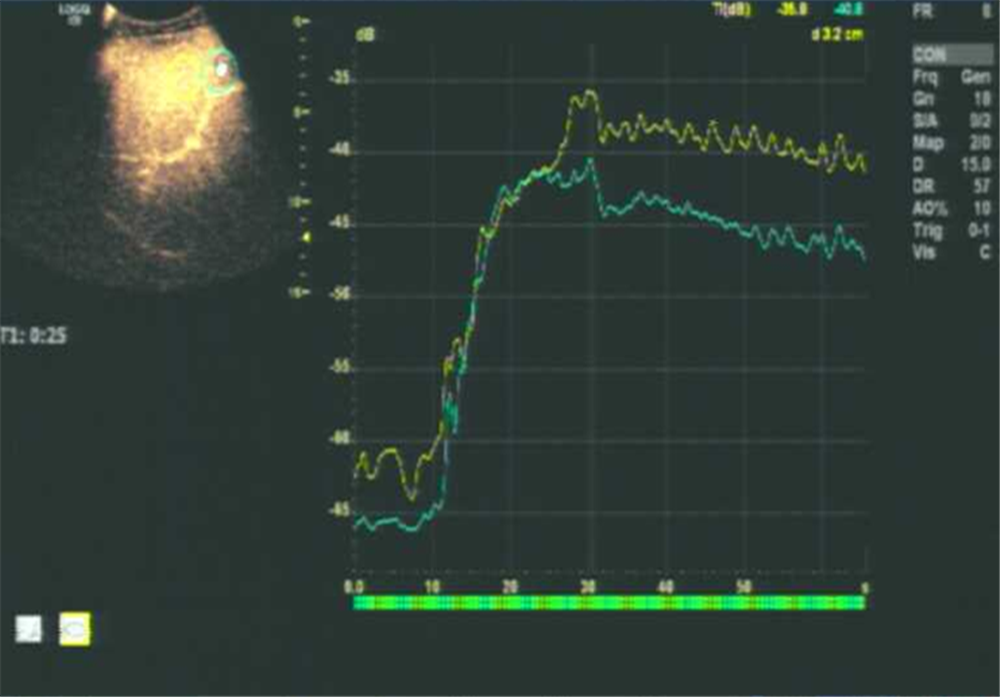Click the white curve-trace icon at bottom left
Viewport: 1000px width, 697px height.
coord(29,628)
